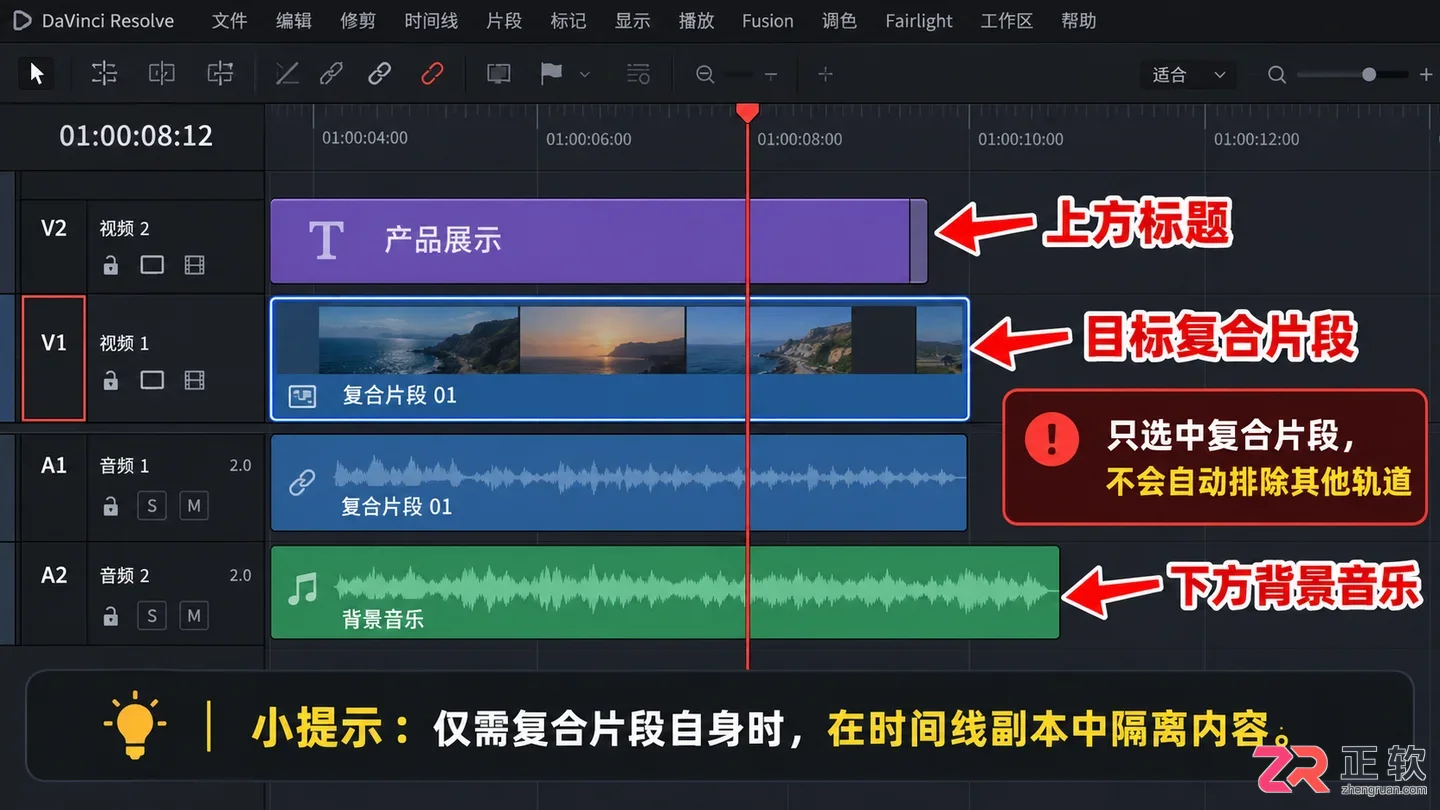Click the zoom out magnifier icon
The image size is (1440, 810).
coord(705,75)
